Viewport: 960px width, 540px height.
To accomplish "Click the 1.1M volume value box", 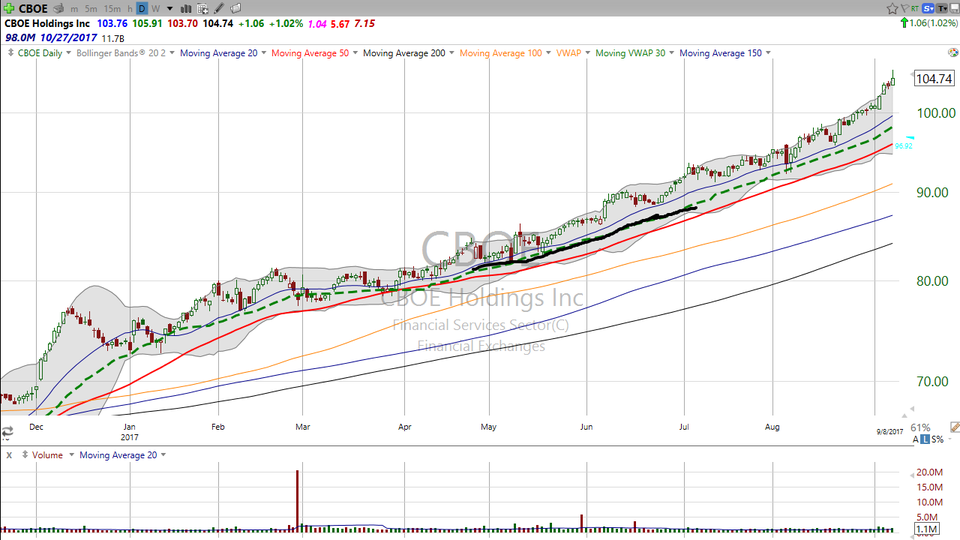I will pyautogui.click(x=926, y=529).
